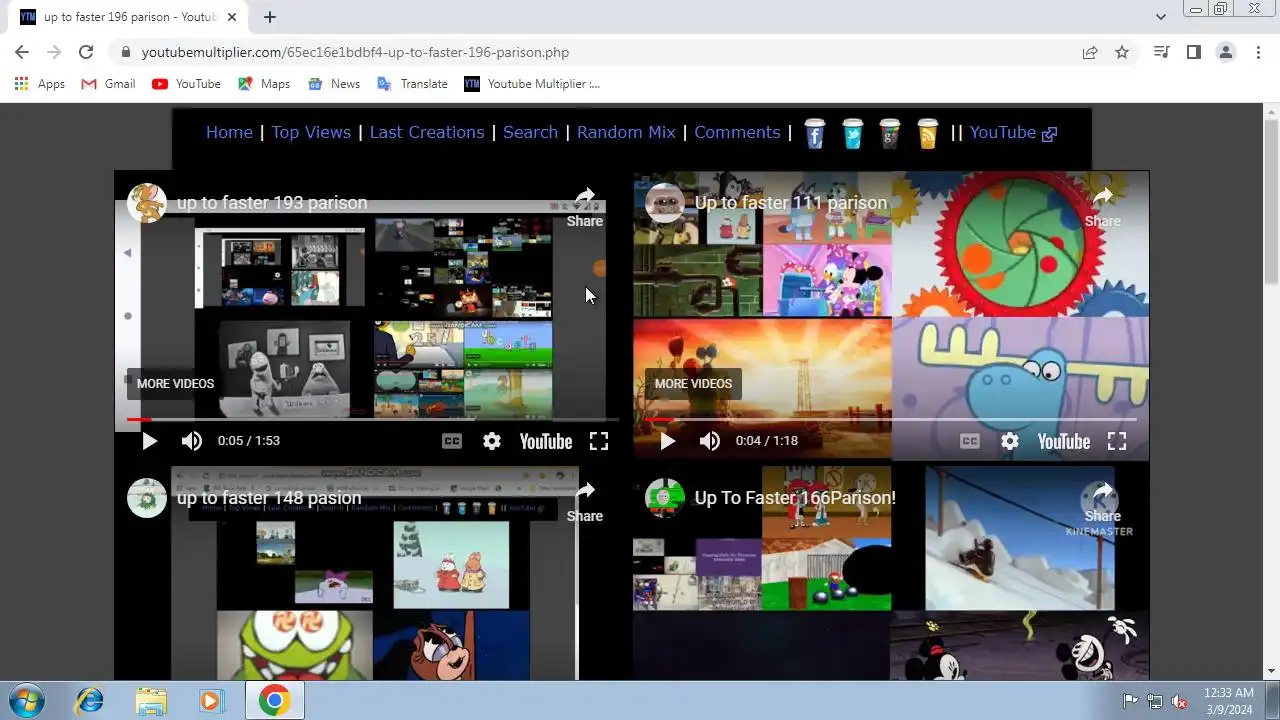Screen dimensions: 1280x720
Task: Open the external YouTube link
Action: 1013,132
